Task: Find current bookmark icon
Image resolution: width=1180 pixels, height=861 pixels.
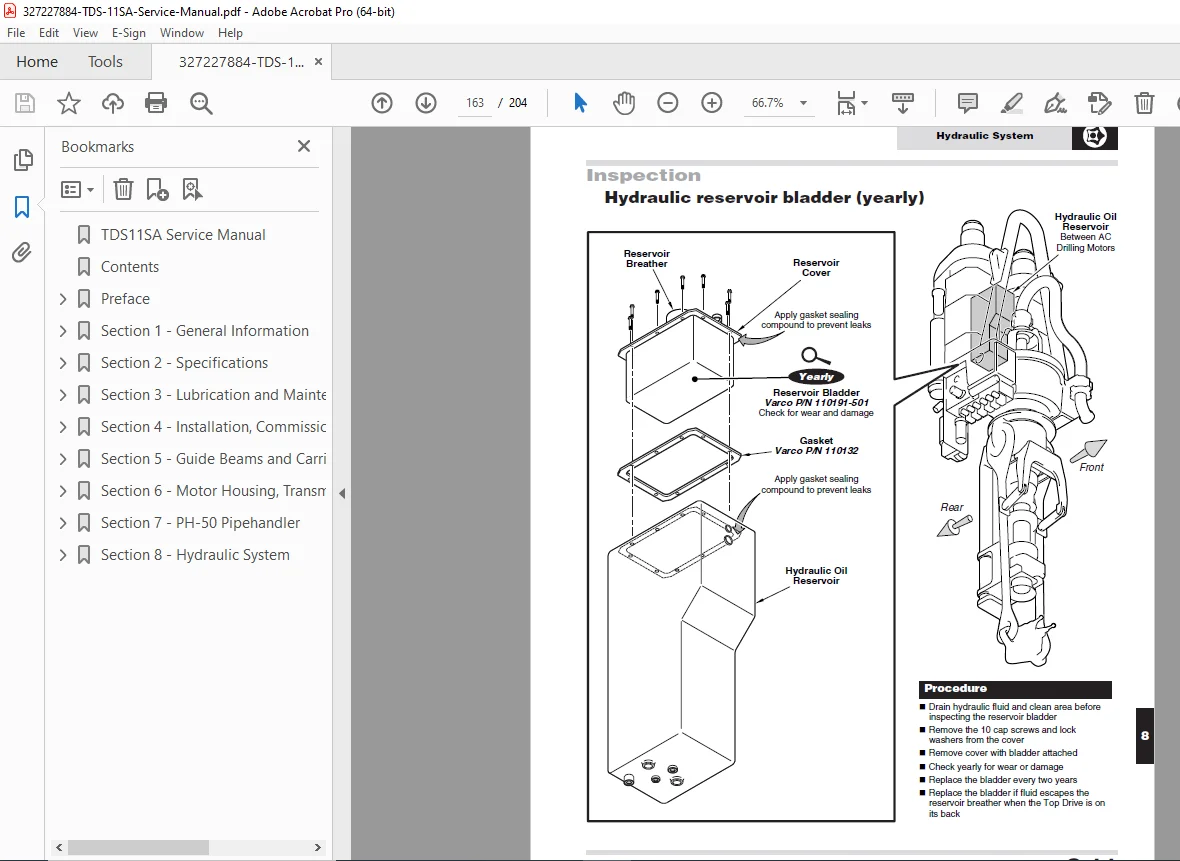Action: (x=192, y=189)
